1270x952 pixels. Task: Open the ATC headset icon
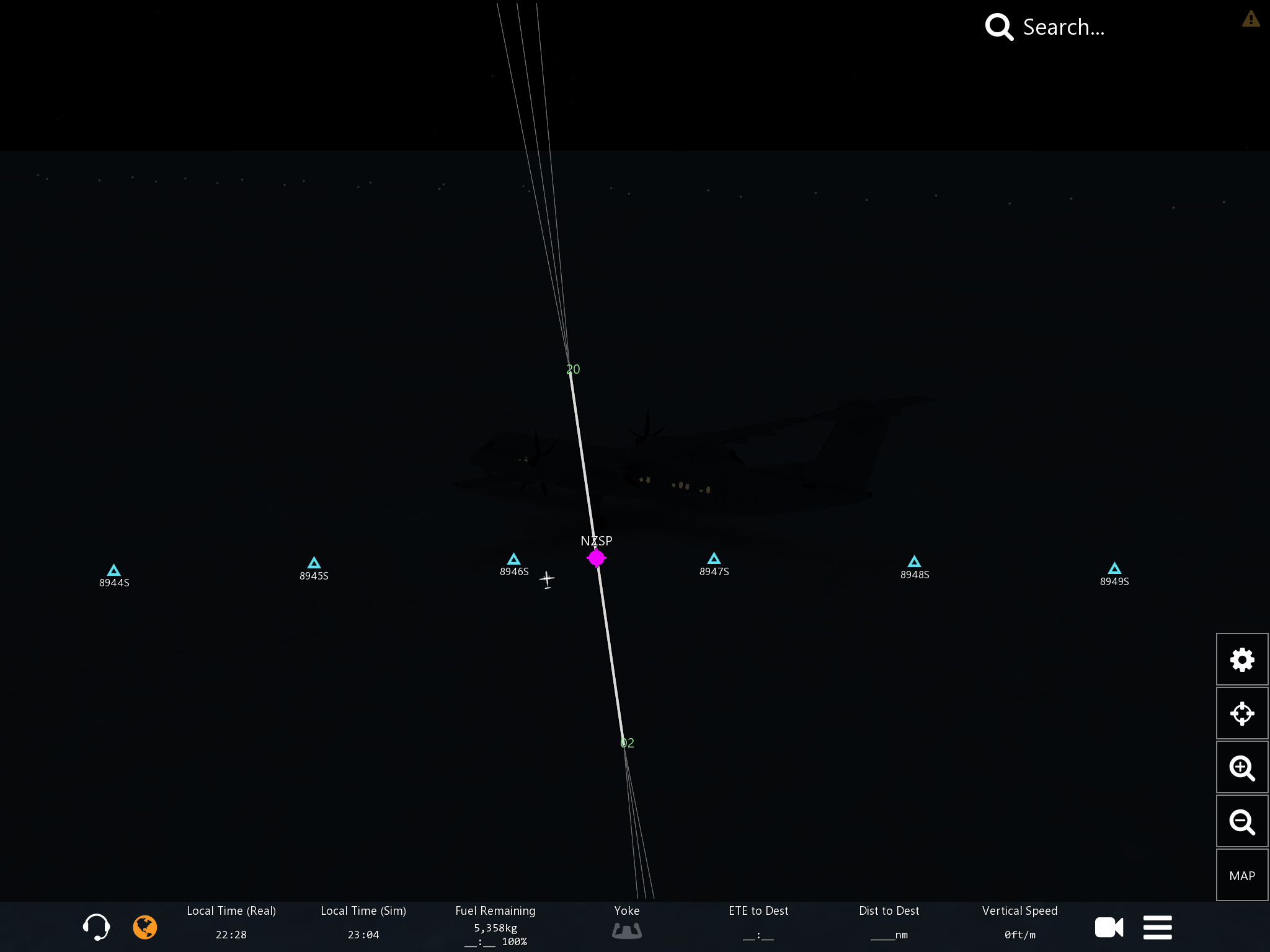point(96,927)
